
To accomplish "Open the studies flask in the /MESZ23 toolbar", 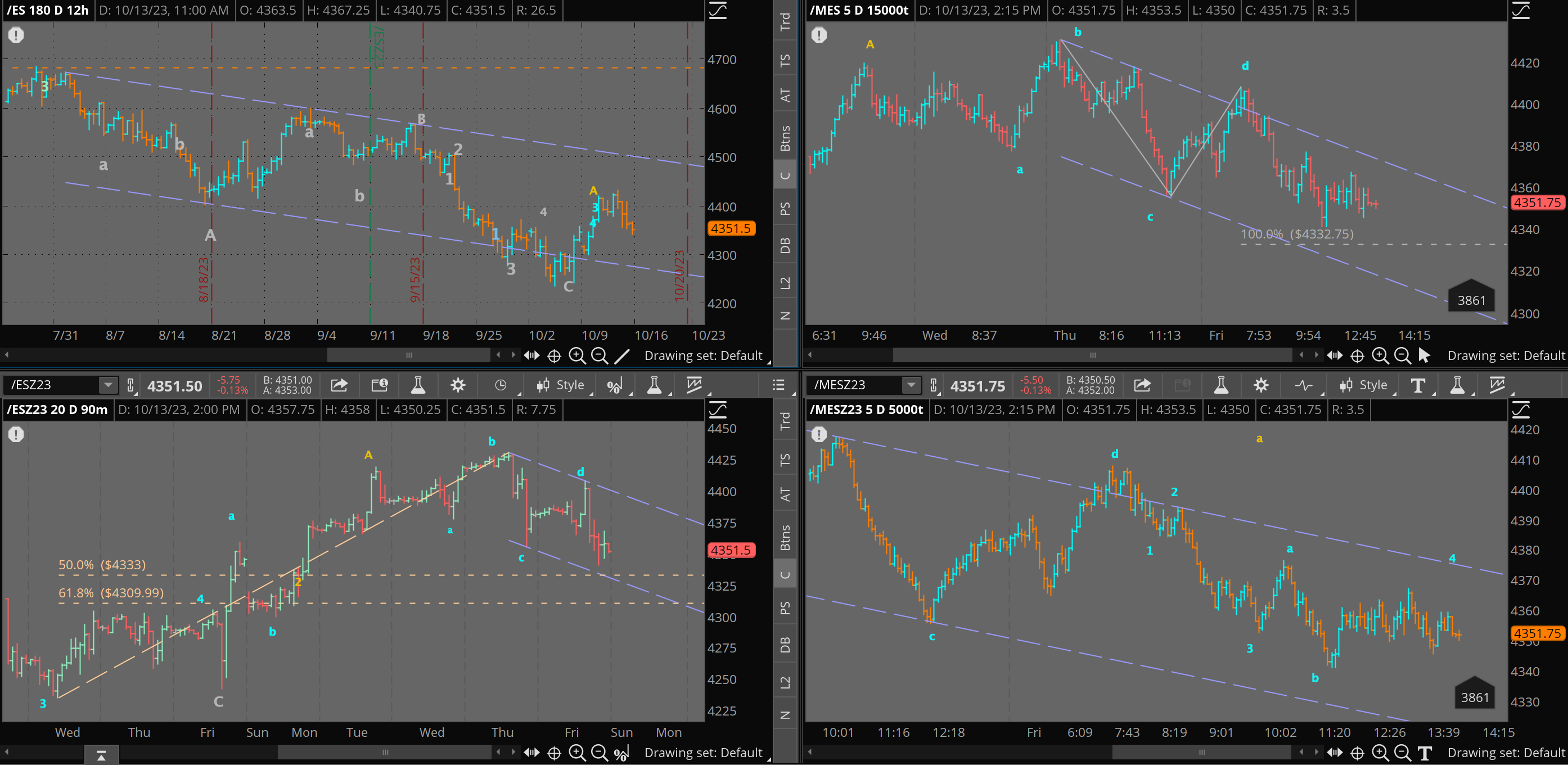I will click(x=1221, y=385).
